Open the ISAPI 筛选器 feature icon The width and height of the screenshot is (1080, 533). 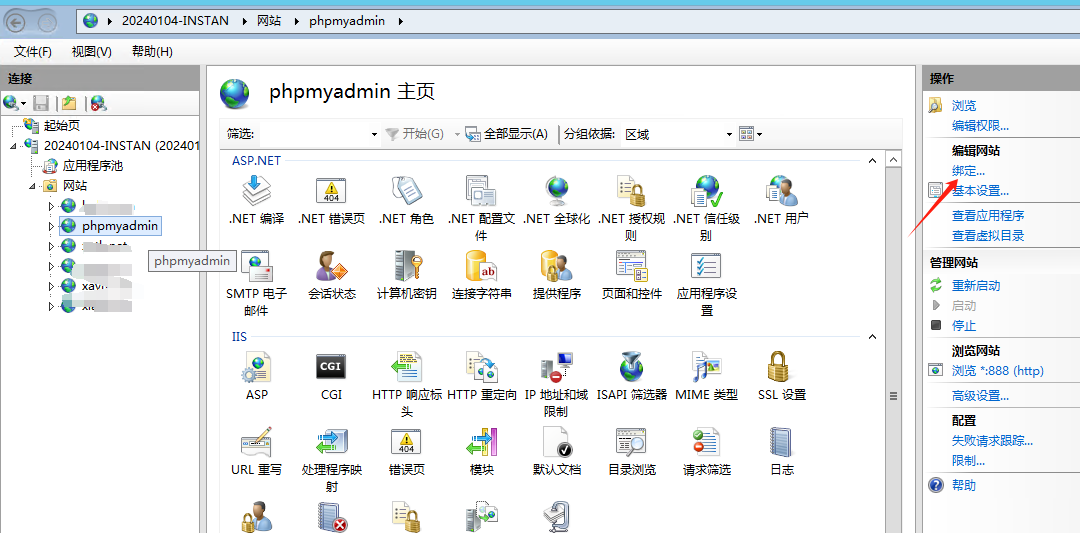(x=632, y=367)
